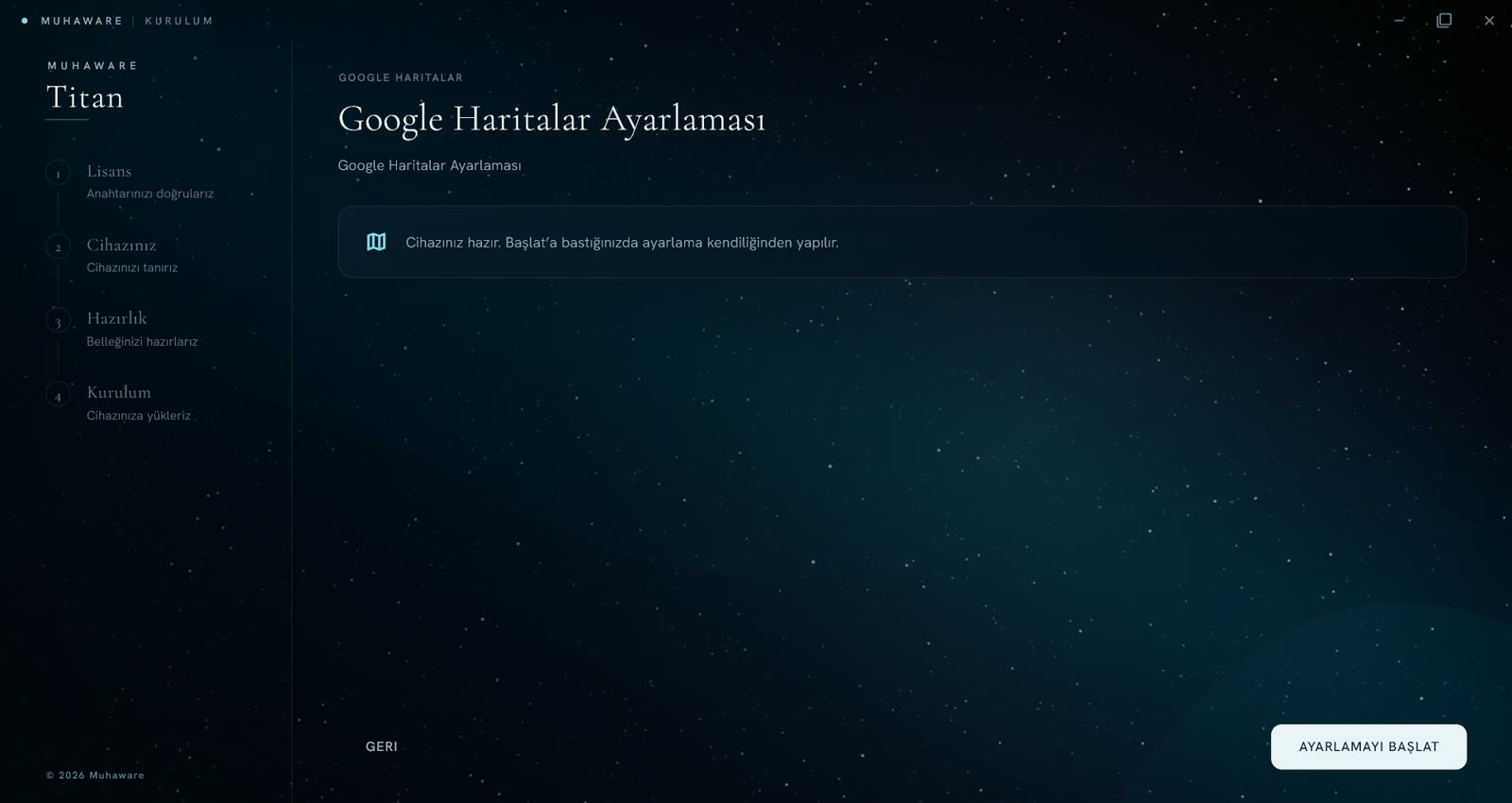Close the installer window
This screenshot has height=803, width=1512.
(x=1489, y=20)
